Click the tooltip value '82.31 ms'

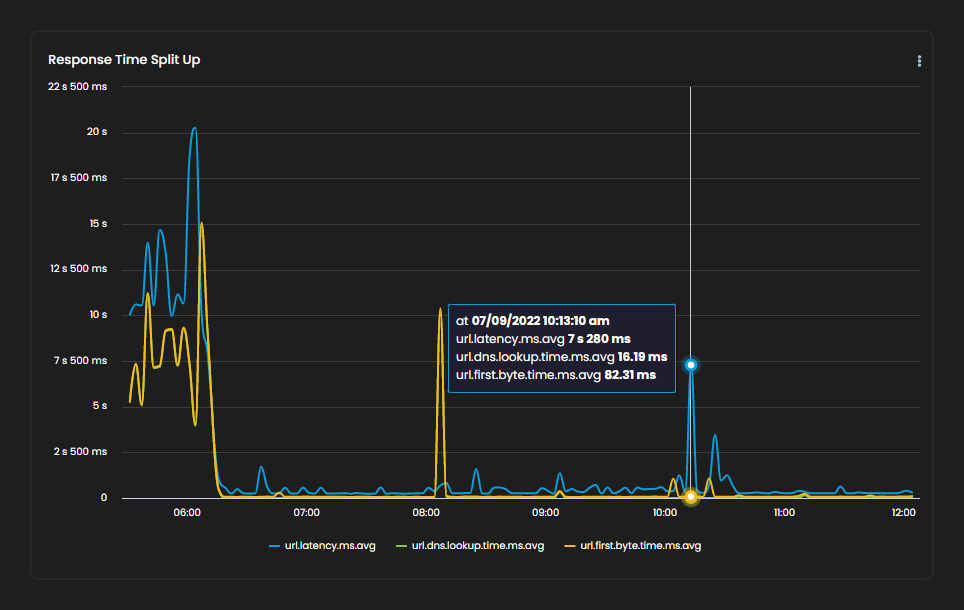(x=630, y=374)
